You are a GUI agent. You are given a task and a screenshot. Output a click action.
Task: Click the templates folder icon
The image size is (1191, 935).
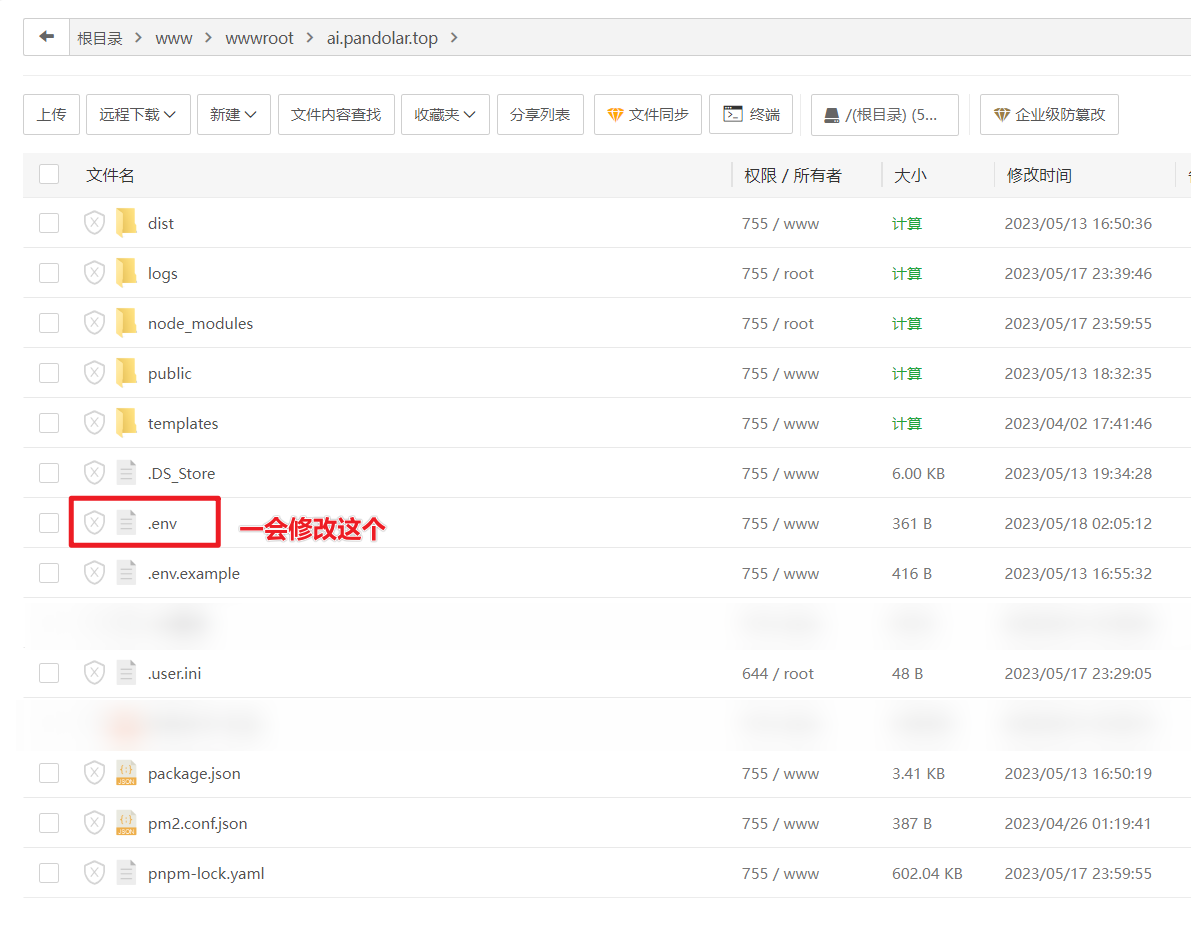pos(126,423)
